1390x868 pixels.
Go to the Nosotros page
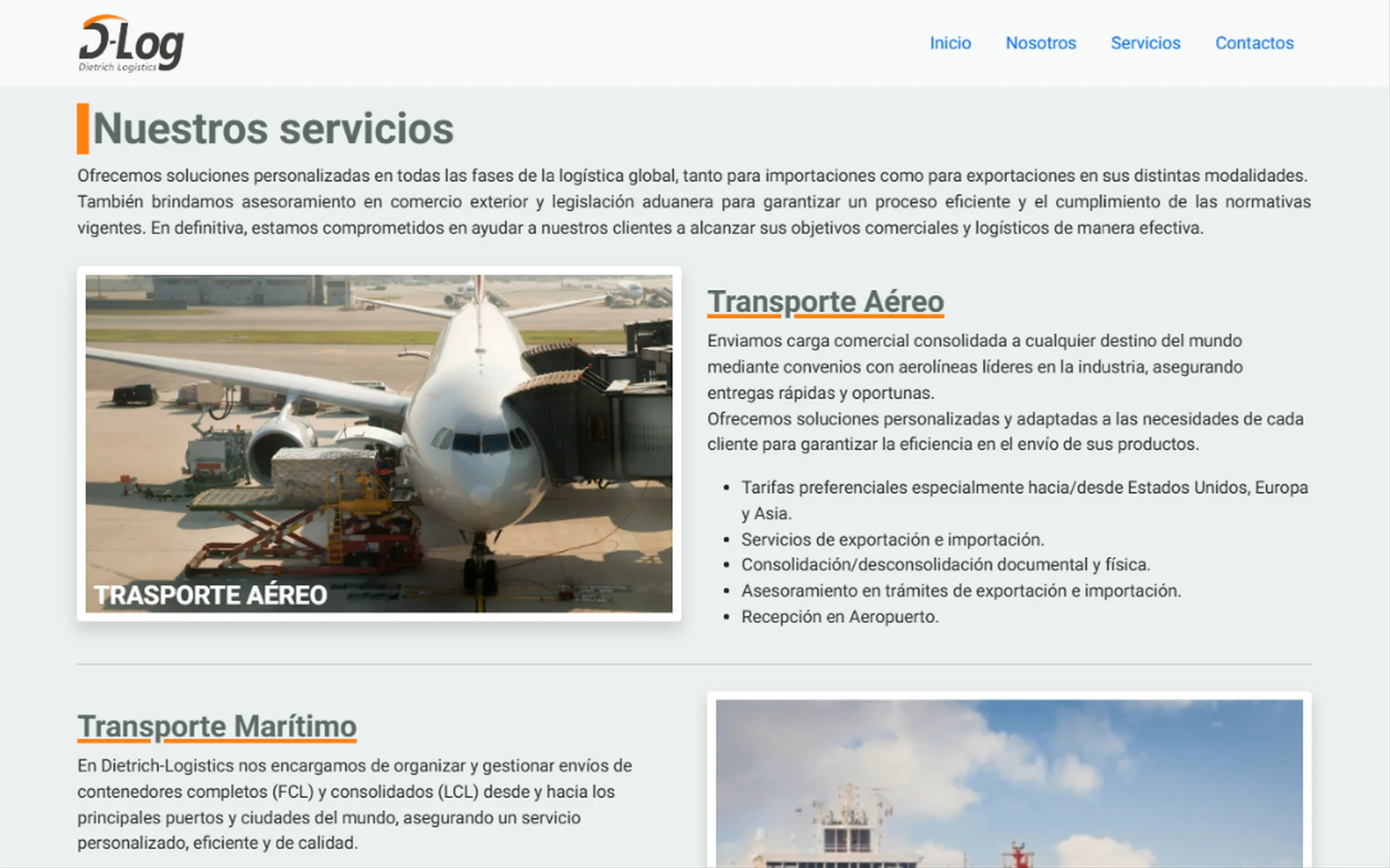(x=1041, y=43)
